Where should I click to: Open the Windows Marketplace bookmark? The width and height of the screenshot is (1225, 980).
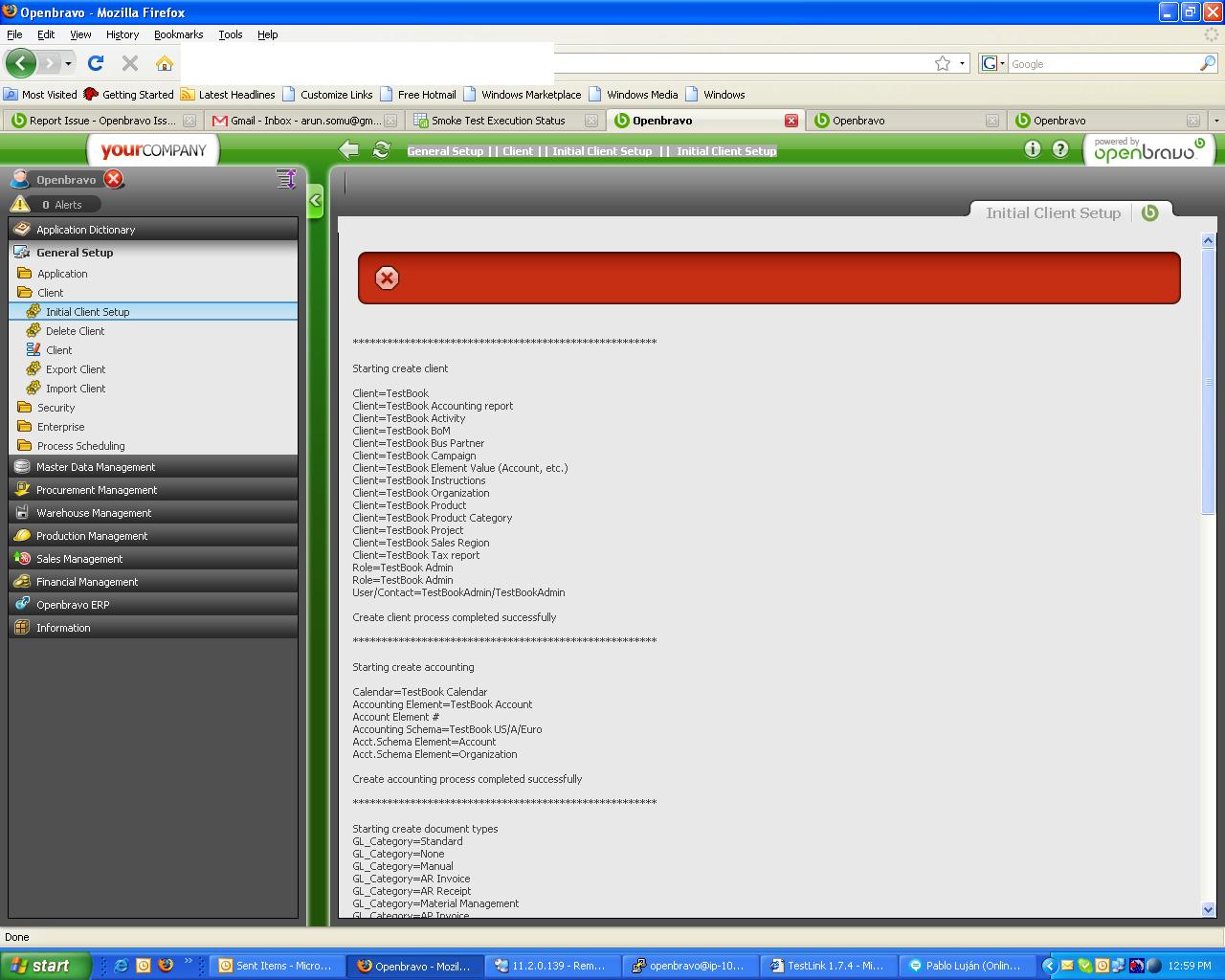(x=523, y=95)
